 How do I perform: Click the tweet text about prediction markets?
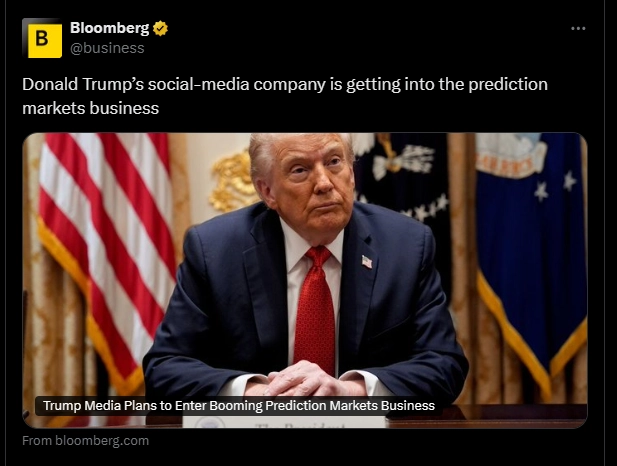[284, 95]
